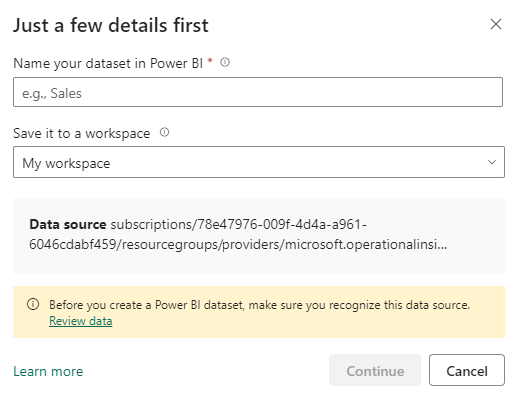Image resolution: width=520 pixels, height=397 pixels.
Task: Close the 'Just a few details first' dialog
Action: point(496,24)
